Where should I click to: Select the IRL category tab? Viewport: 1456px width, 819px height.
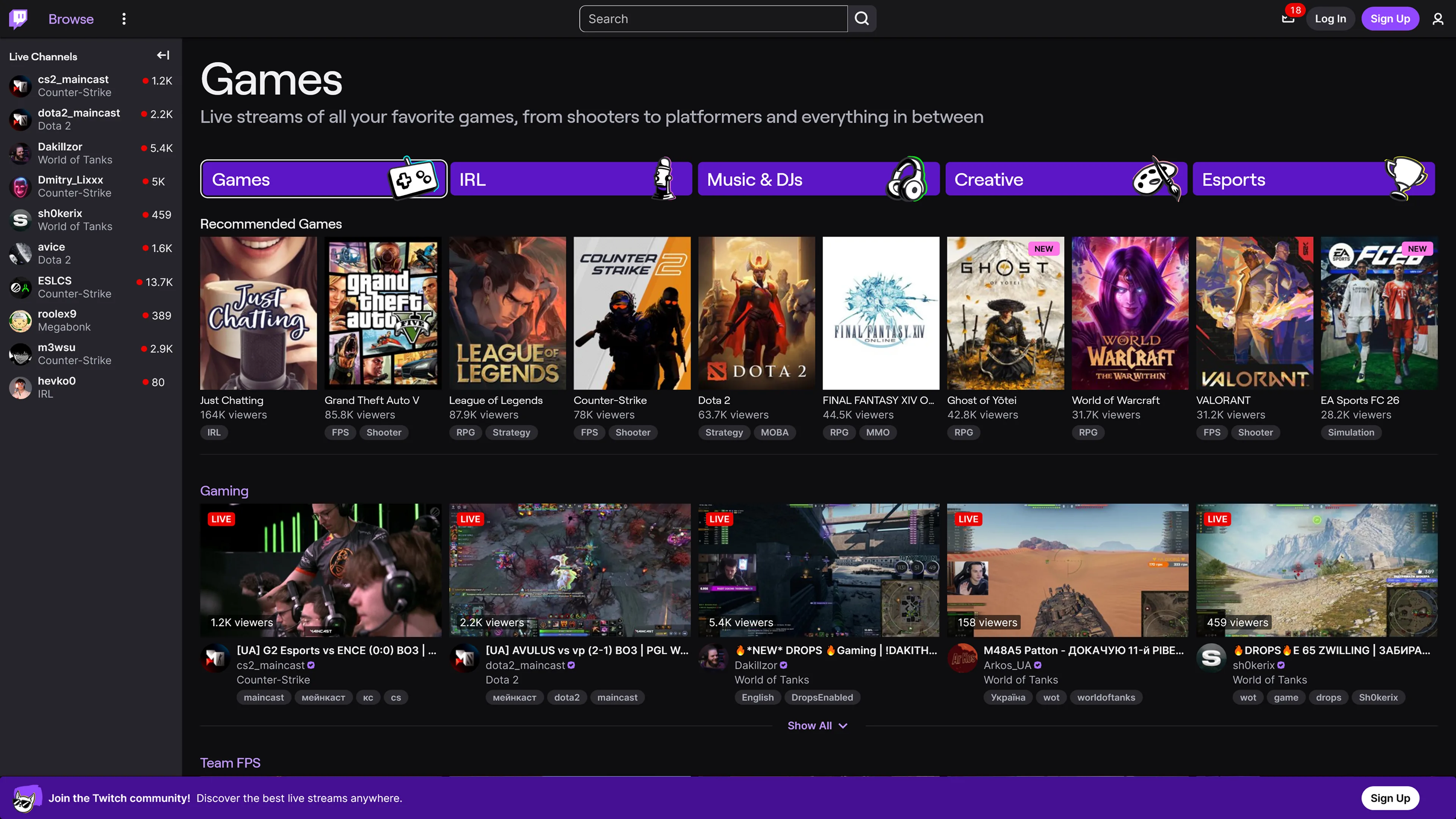pos(571,179)
